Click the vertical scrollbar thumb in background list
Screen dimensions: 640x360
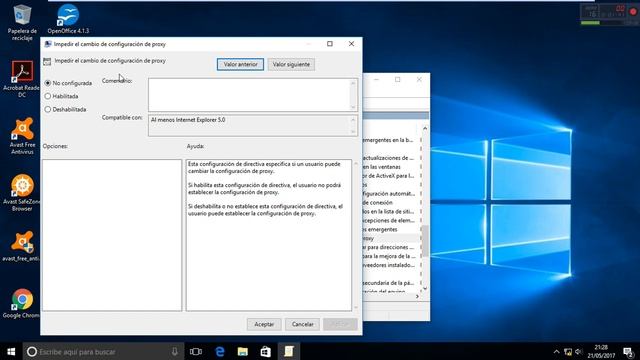425,241
